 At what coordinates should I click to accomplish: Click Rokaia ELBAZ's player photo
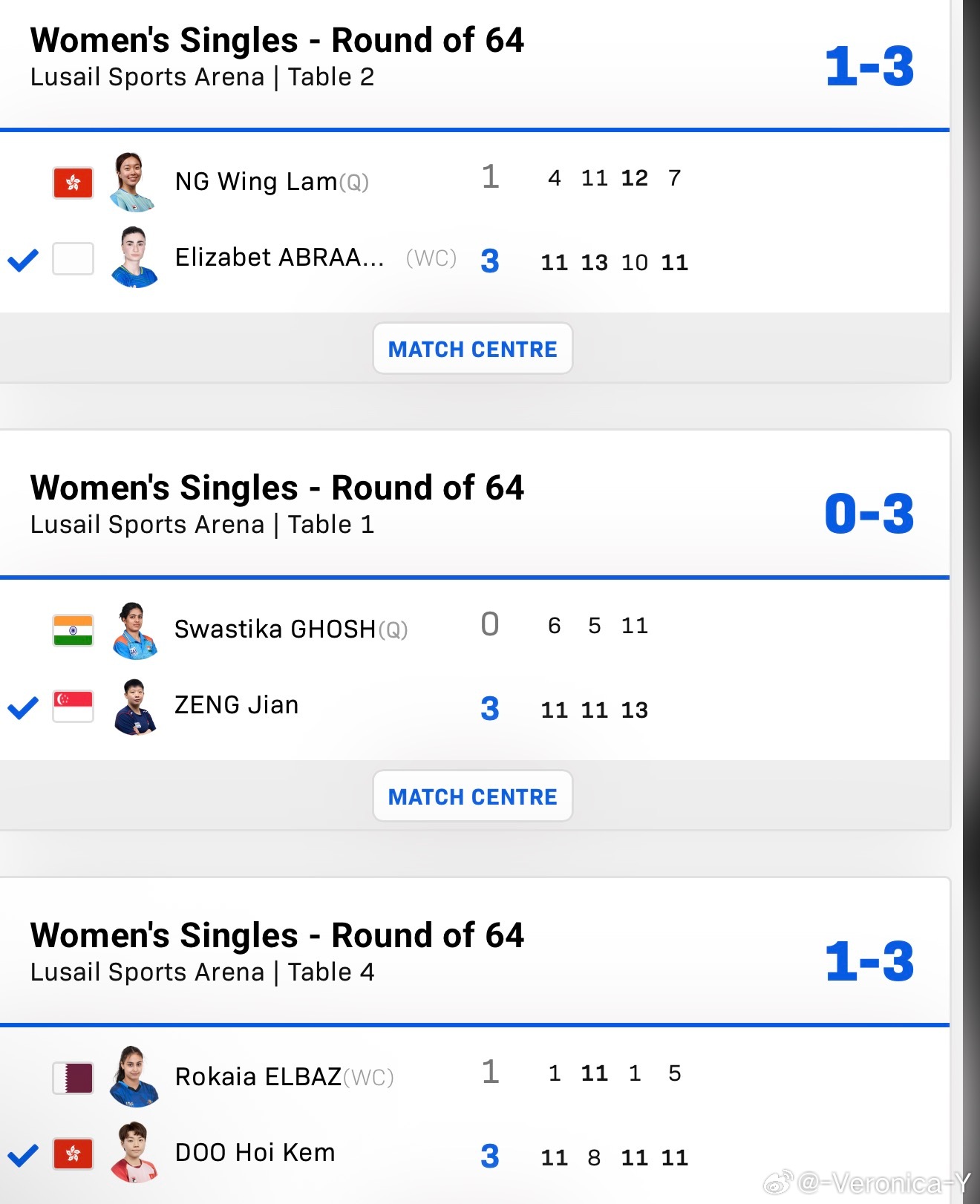click(134, 1077)
